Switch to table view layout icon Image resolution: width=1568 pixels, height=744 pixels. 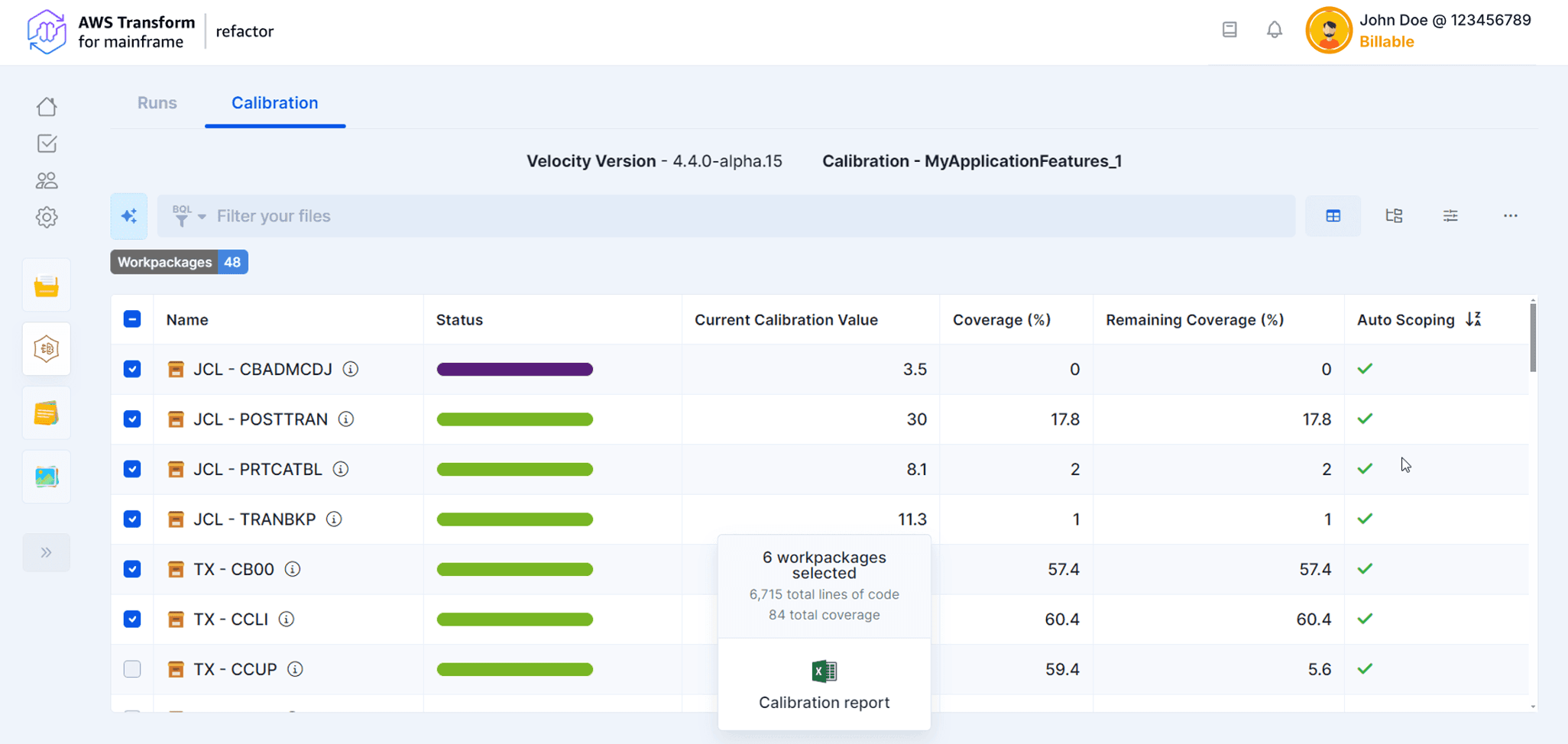1333,216
